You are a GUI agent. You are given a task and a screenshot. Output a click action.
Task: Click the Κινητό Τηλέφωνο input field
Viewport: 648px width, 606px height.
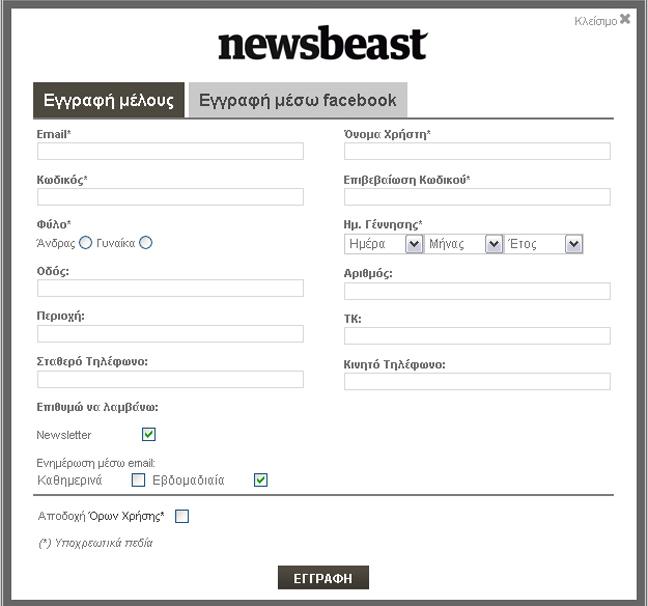click(477, 382)
